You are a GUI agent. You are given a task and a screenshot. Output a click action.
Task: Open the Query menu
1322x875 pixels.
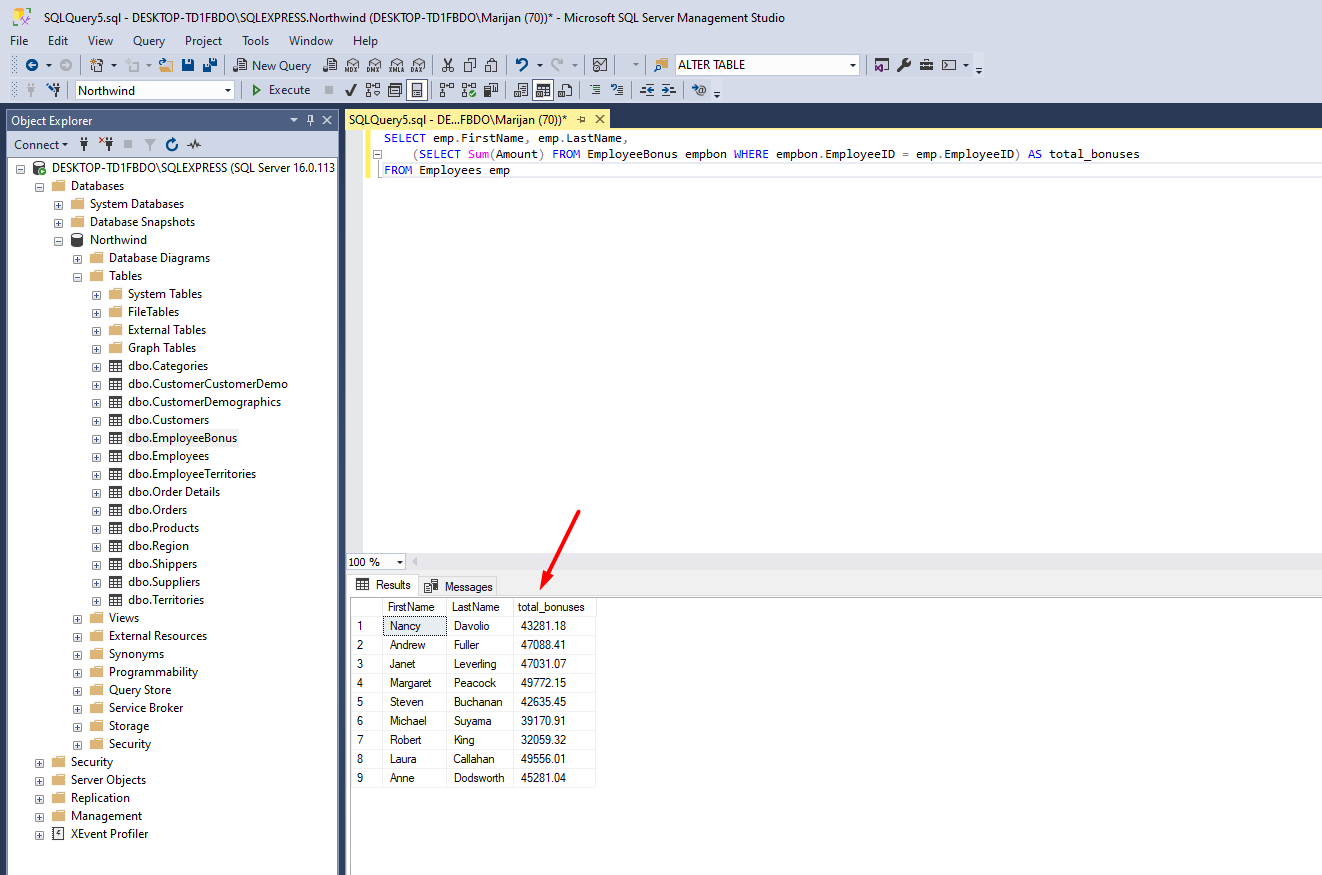(x=149, y=41)
